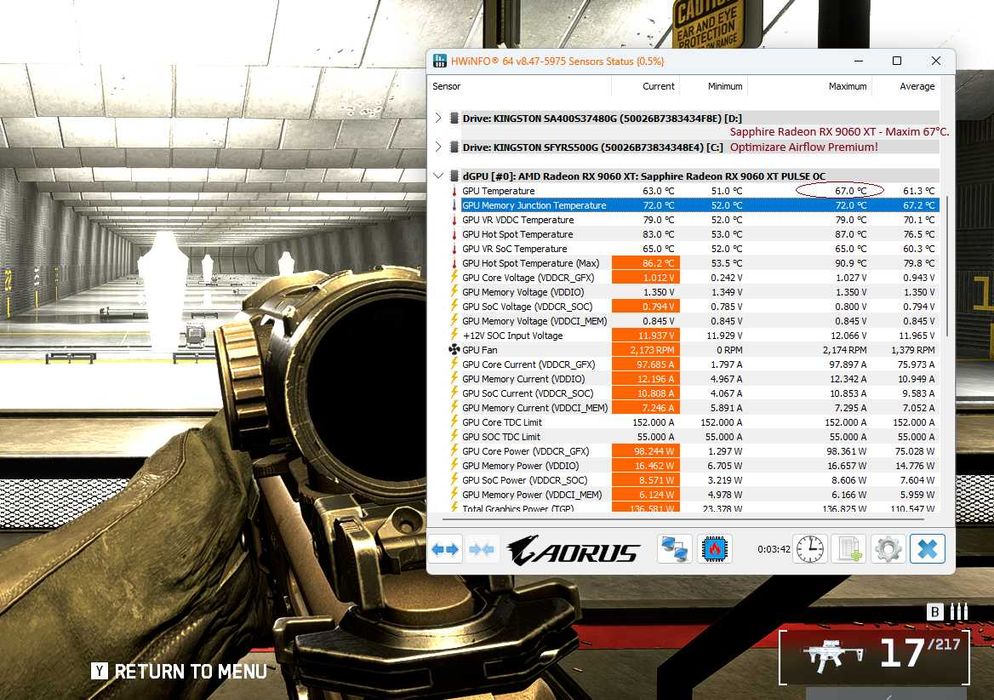Viewport: 994px width, 700px height.
Task: Expand the KINGSTON SA400S37480G drive [D:] node
Action: [x=438, y=118]
